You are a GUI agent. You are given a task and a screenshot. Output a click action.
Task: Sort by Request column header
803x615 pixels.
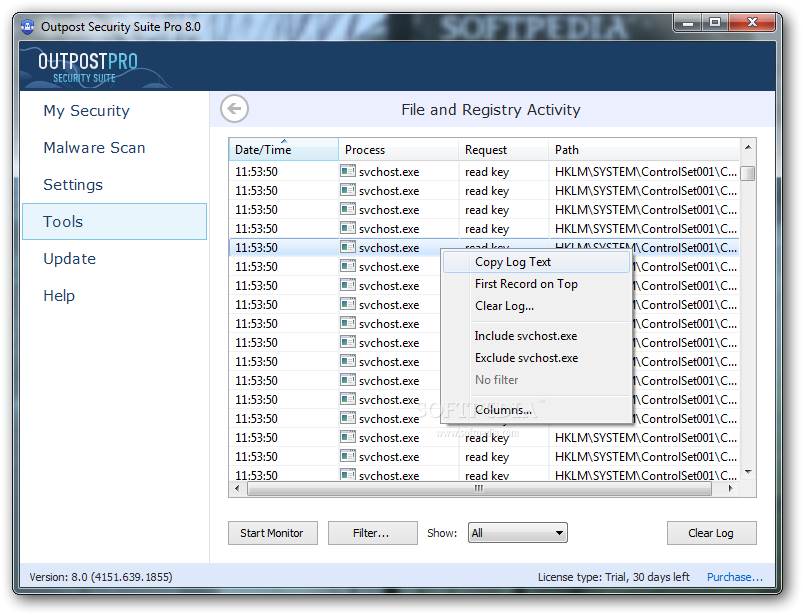(503, 150)
